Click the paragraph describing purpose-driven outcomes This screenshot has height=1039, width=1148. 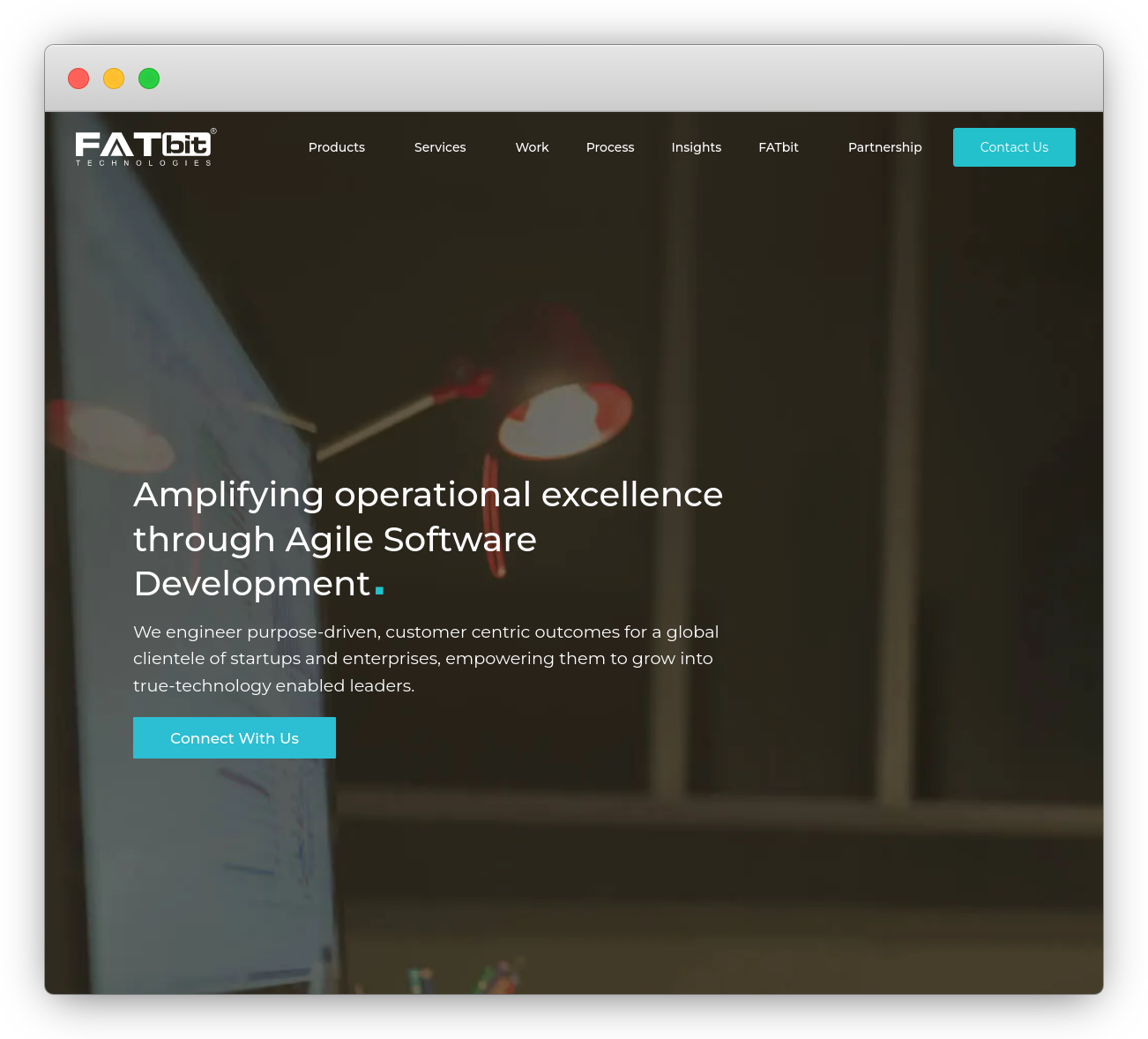426,658
